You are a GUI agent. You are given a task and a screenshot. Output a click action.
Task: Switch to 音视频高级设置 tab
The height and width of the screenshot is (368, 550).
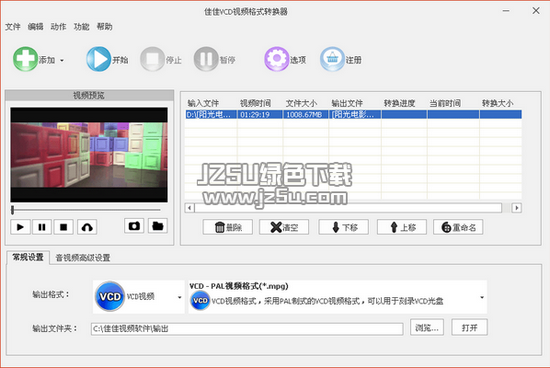click(x=83, y=258)
